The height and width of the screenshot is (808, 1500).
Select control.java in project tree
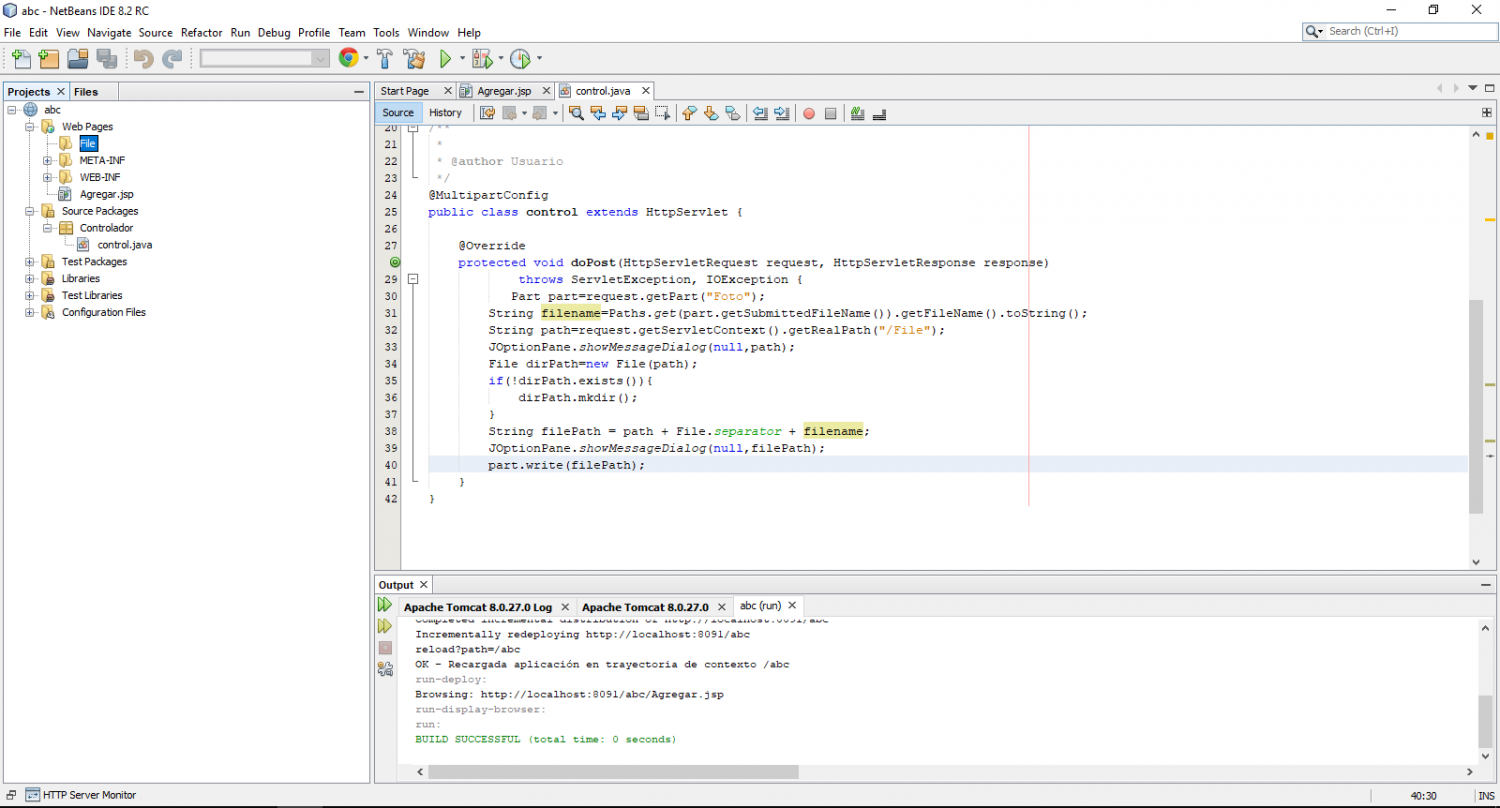125,245
